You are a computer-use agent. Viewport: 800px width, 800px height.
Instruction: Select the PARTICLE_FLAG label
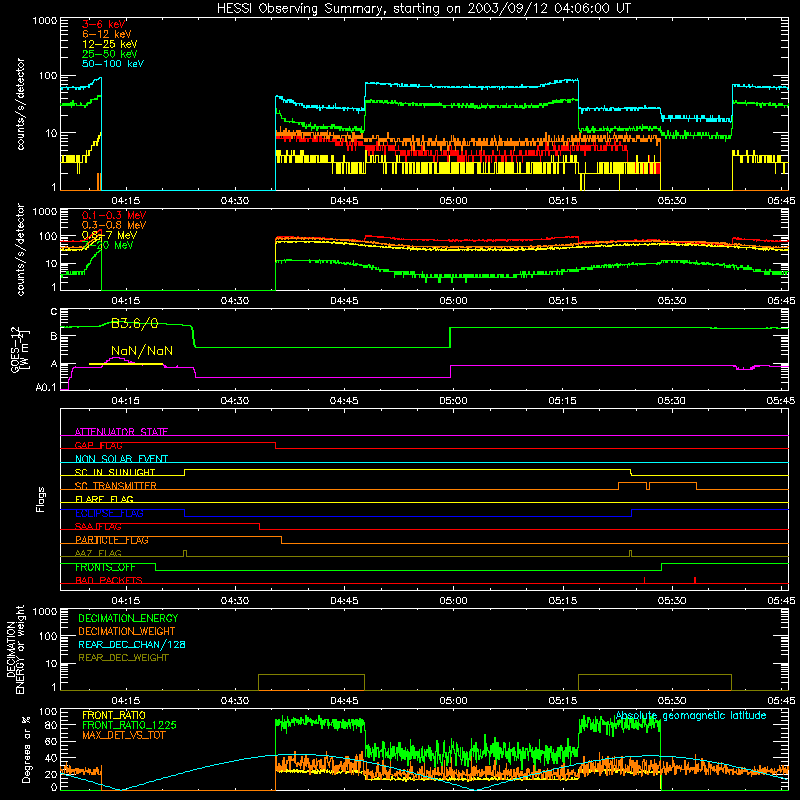[x=112, y=540]
